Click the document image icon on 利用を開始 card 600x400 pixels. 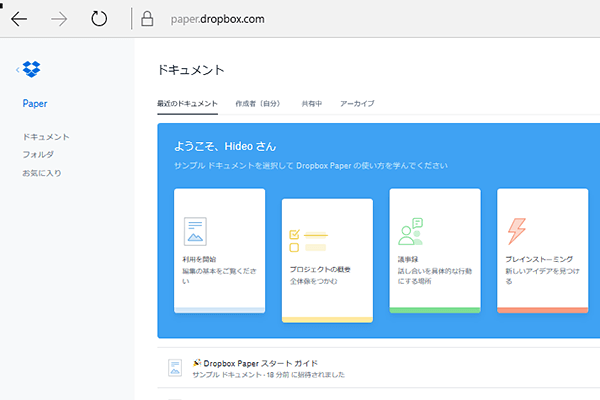195,232
